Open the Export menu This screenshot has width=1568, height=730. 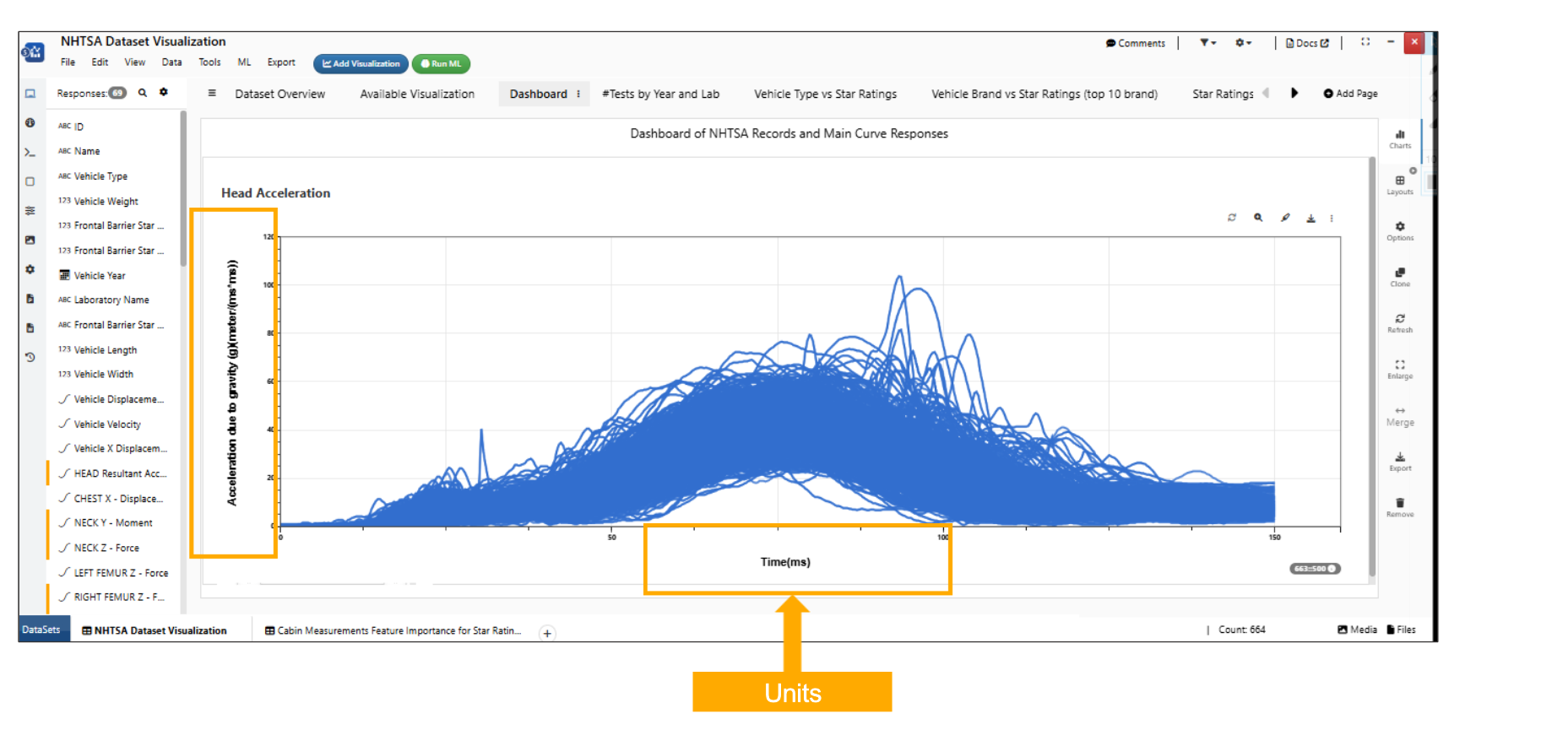pos(281,62)
